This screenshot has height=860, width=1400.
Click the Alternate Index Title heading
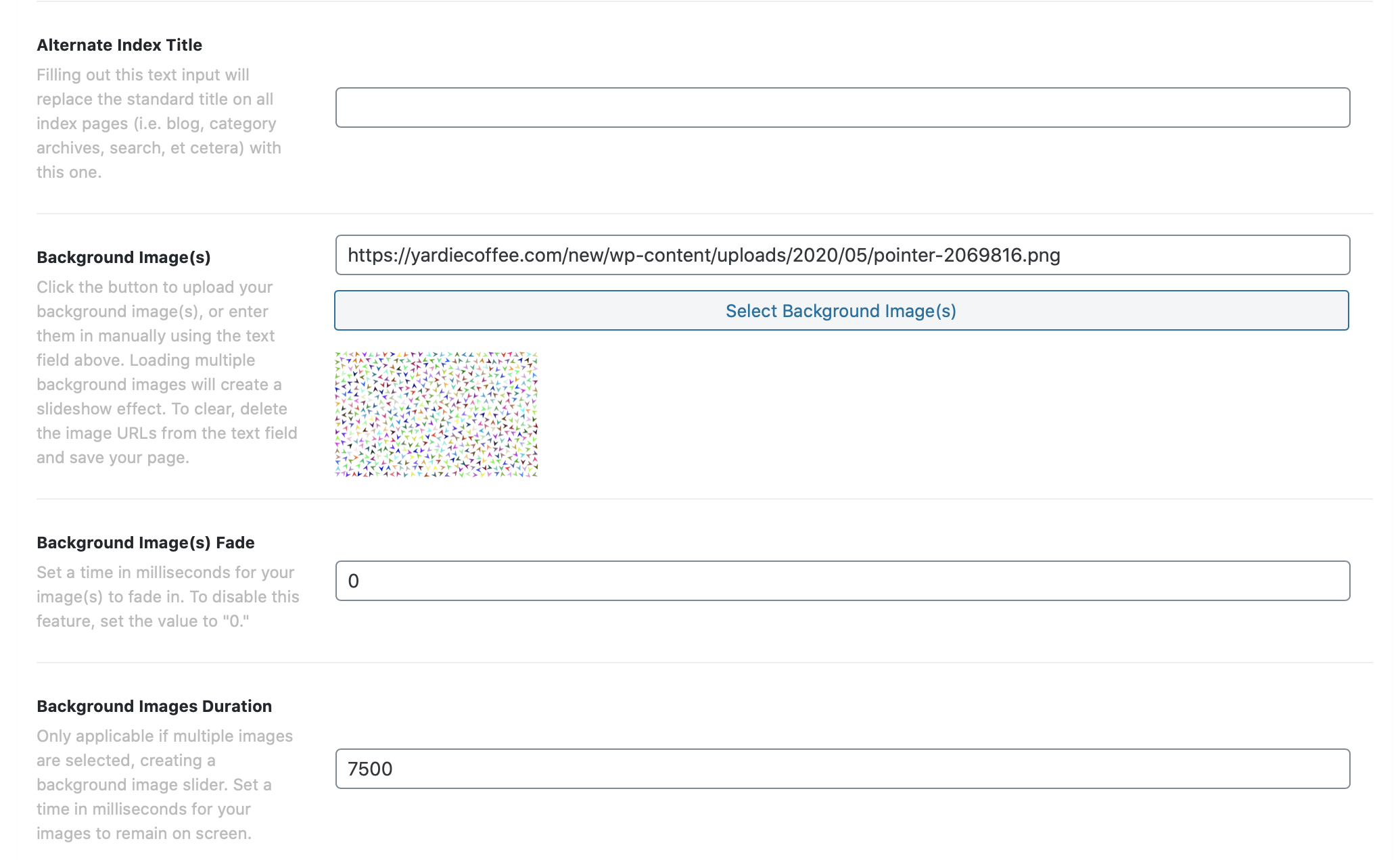120,45
